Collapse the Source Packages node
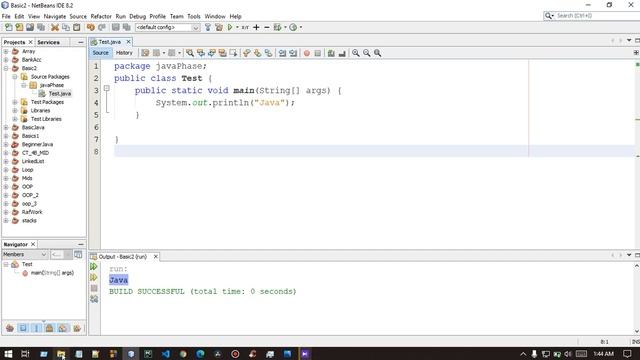Image resolution: width=640 pixels, height=360 pixels. point(15,77)
